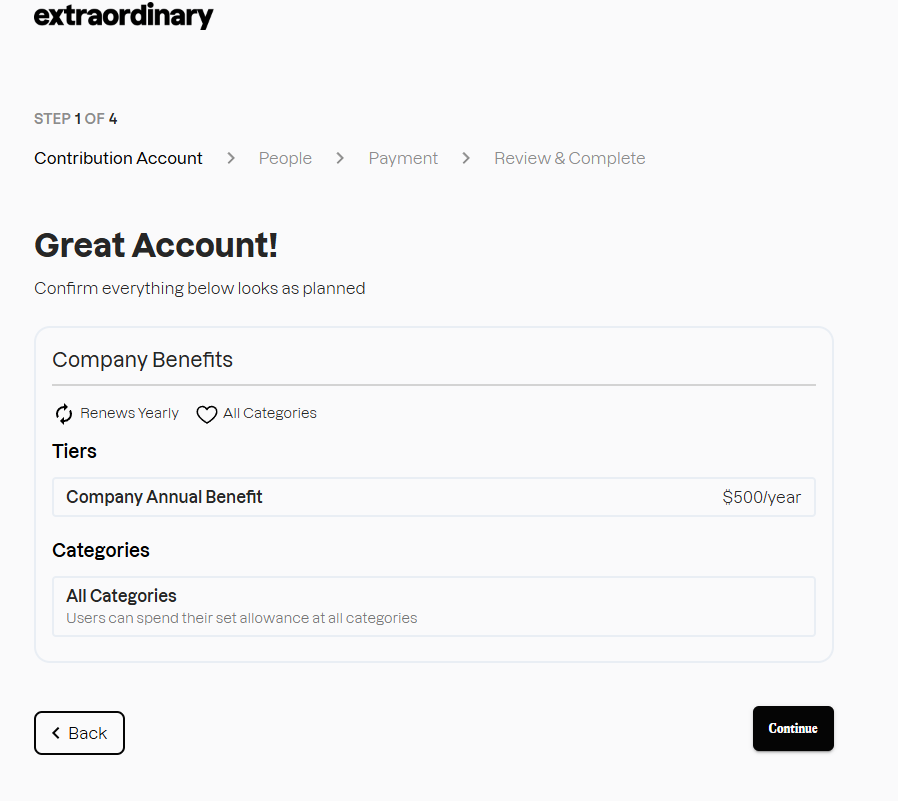Click the $500/year amount

761,497
